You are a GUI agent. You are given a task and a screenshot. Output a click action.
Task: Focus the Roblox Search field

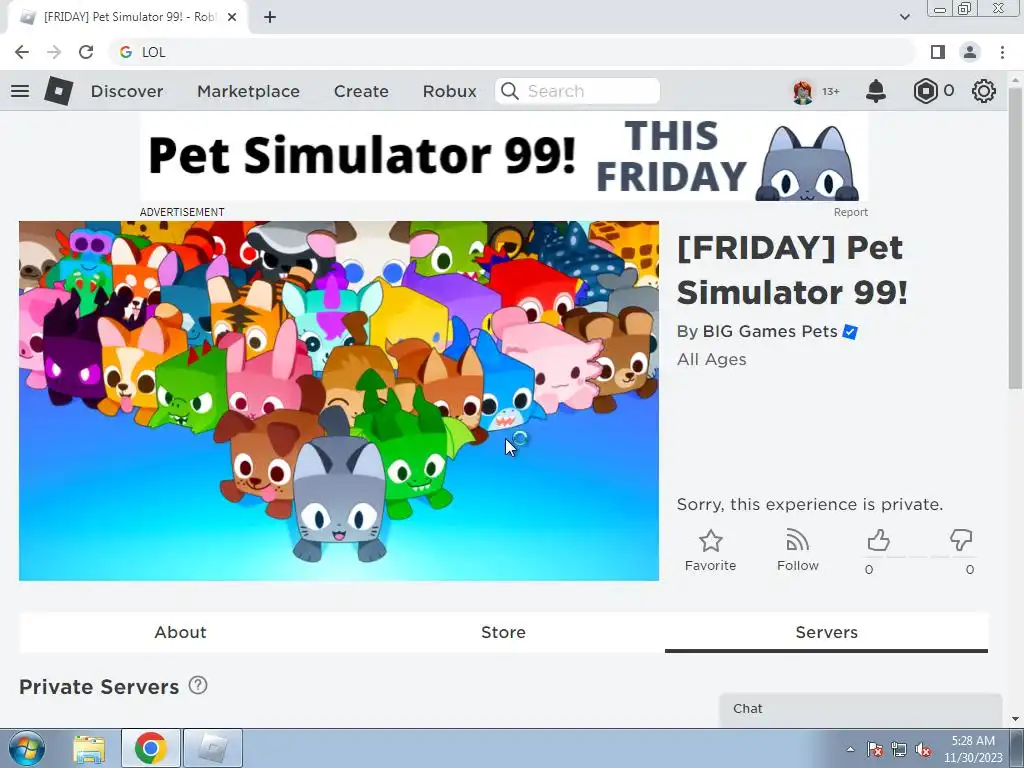tap(577, 91)
